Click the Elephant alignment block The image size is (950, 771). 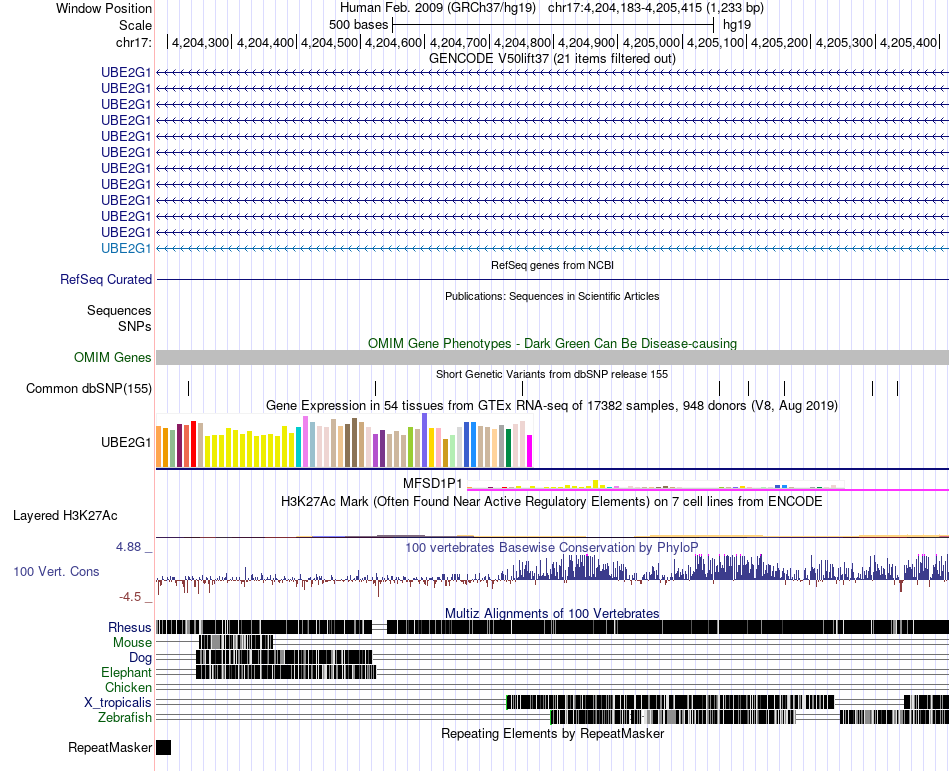click(286, 672)
